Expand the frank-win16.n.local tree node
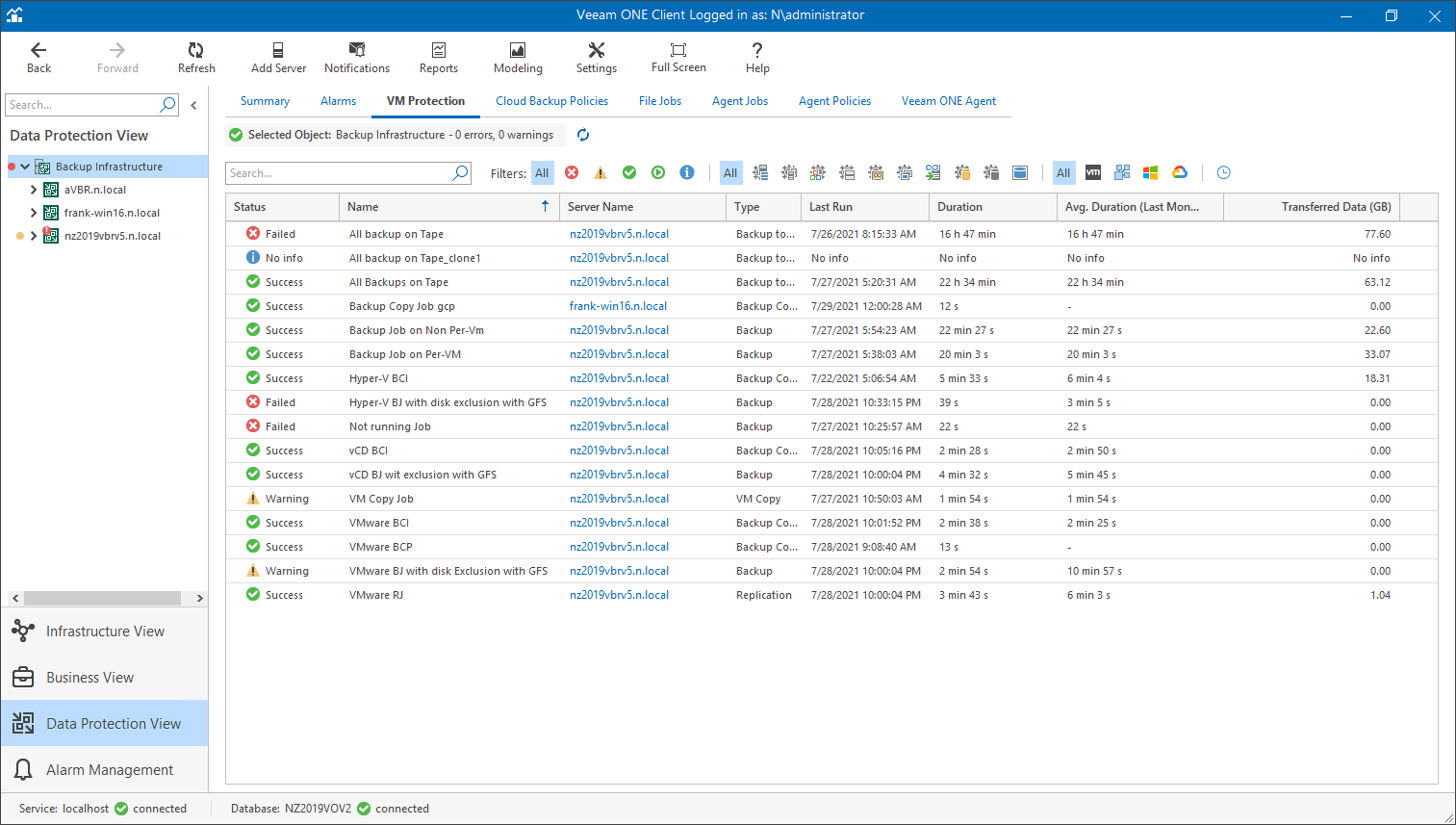 coord(34,213)
